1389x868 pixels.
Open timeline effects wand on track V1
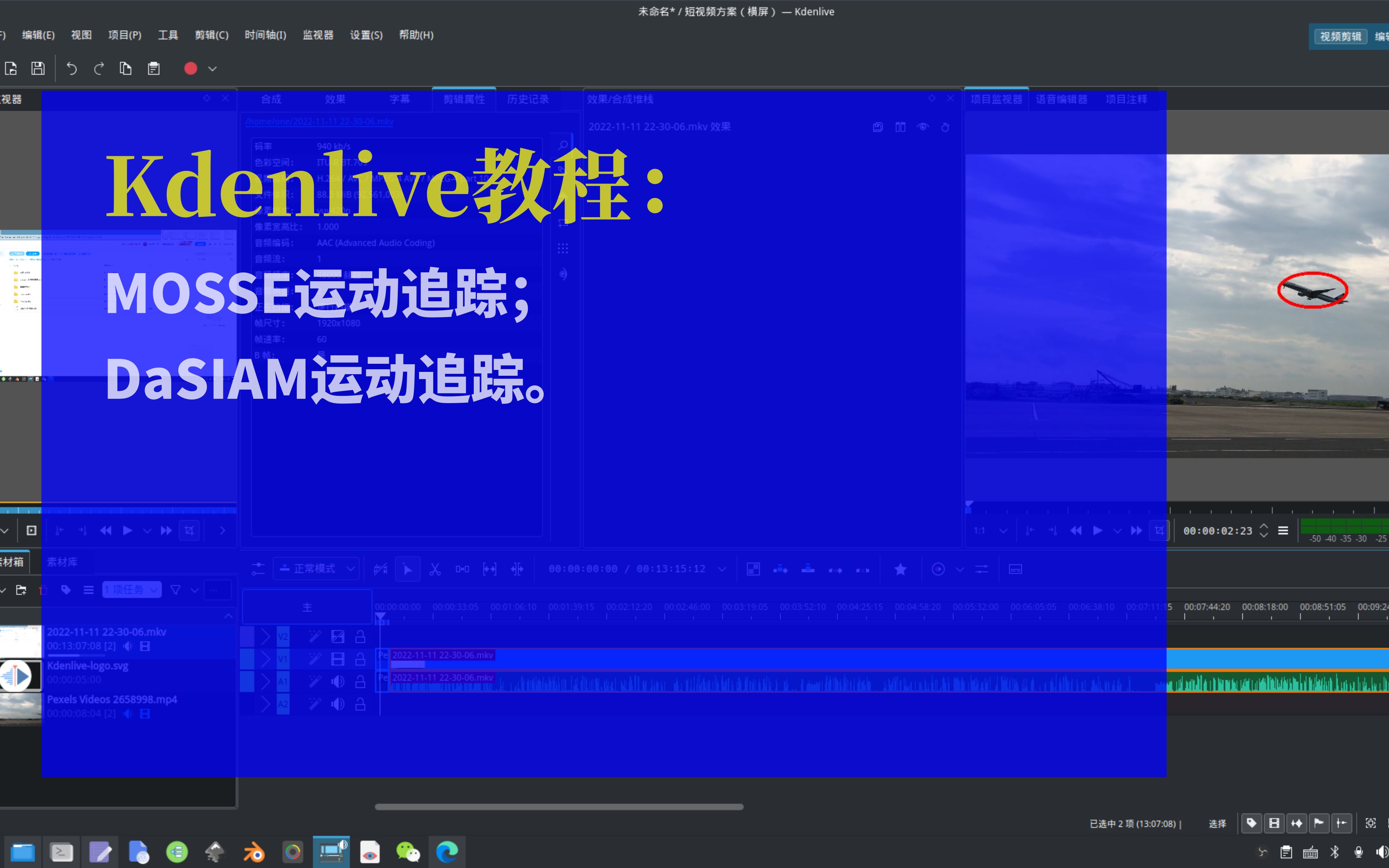click(x=314, y=659)
